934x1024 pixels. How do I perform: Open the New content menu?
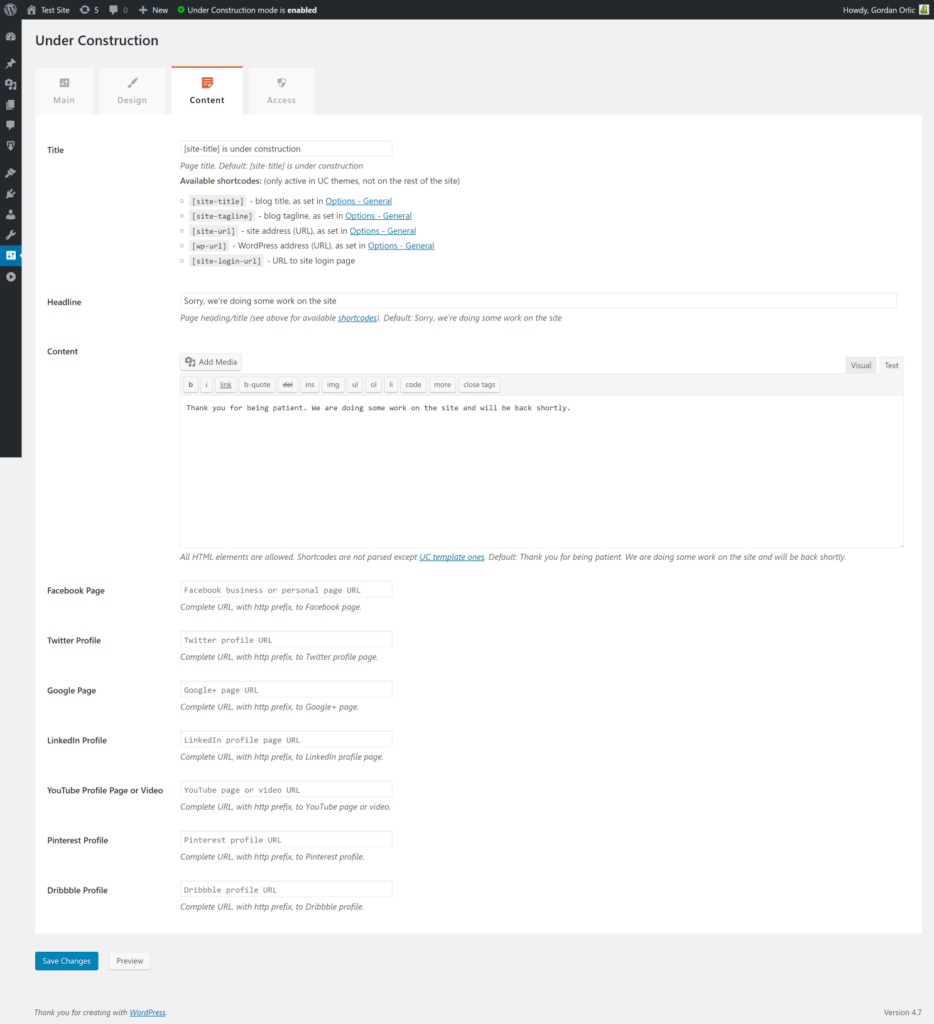153,10
